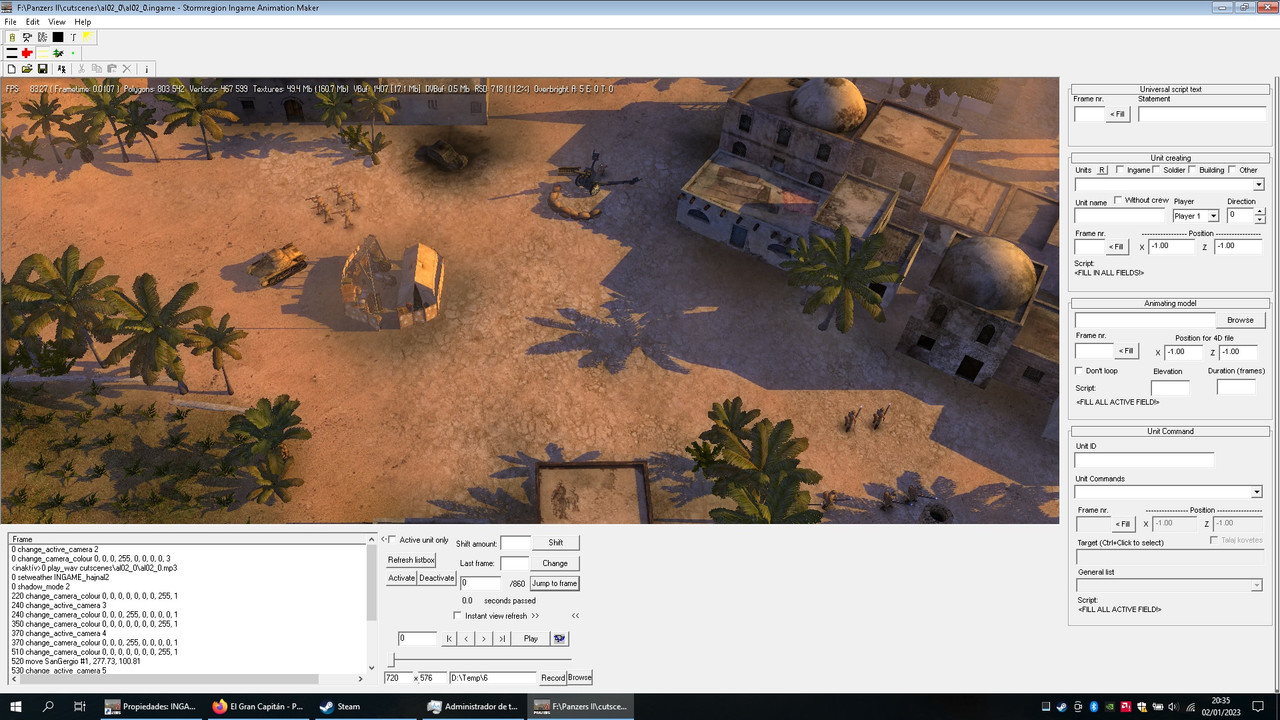
Task: Click the Unit ID input field
Action: [x=1144, y=460]
